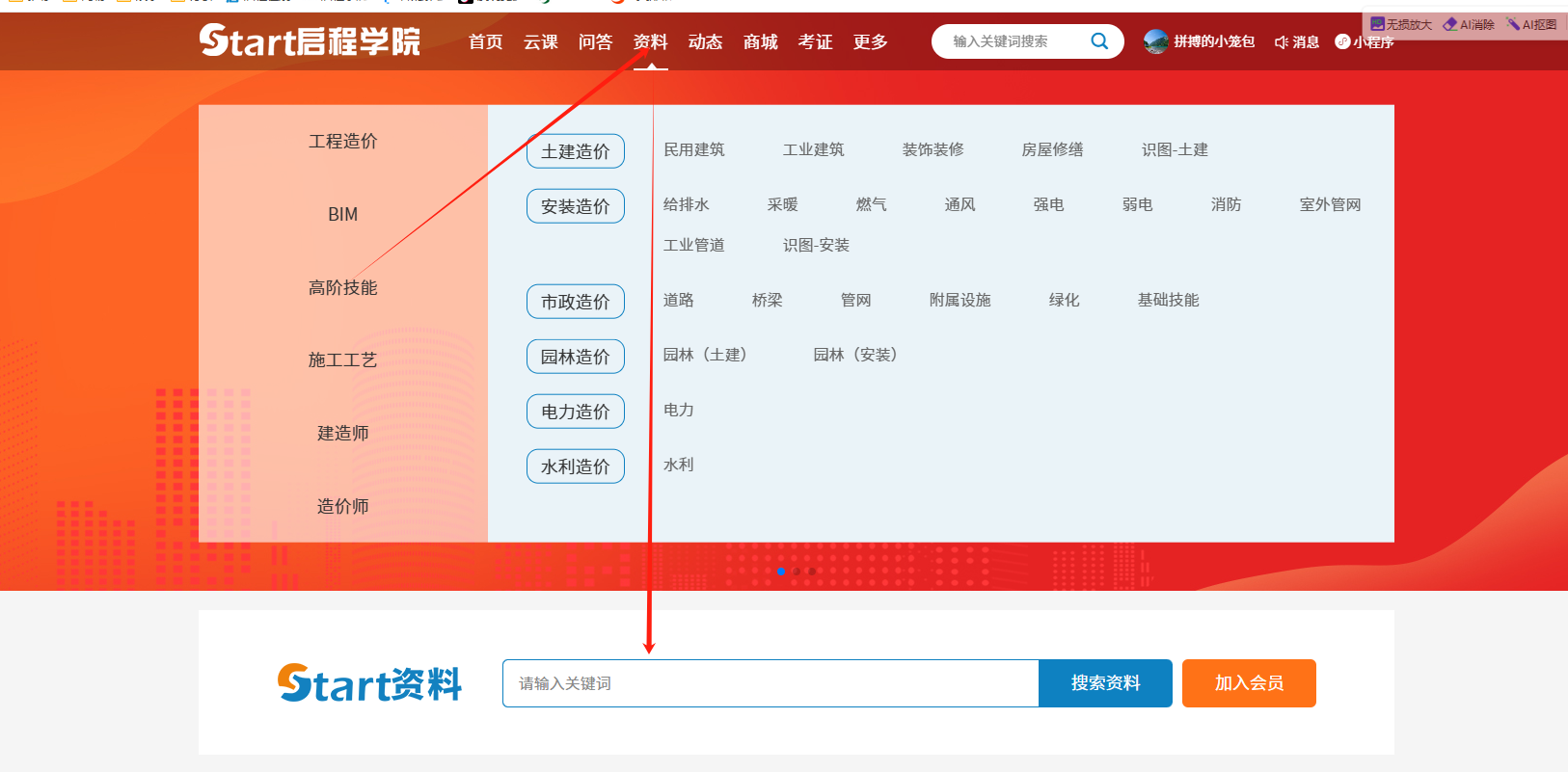This screenshot has height=772, width=1568.
Task: Select the AI抠图 overlay tool
Action: click(x=1532, y=24)
